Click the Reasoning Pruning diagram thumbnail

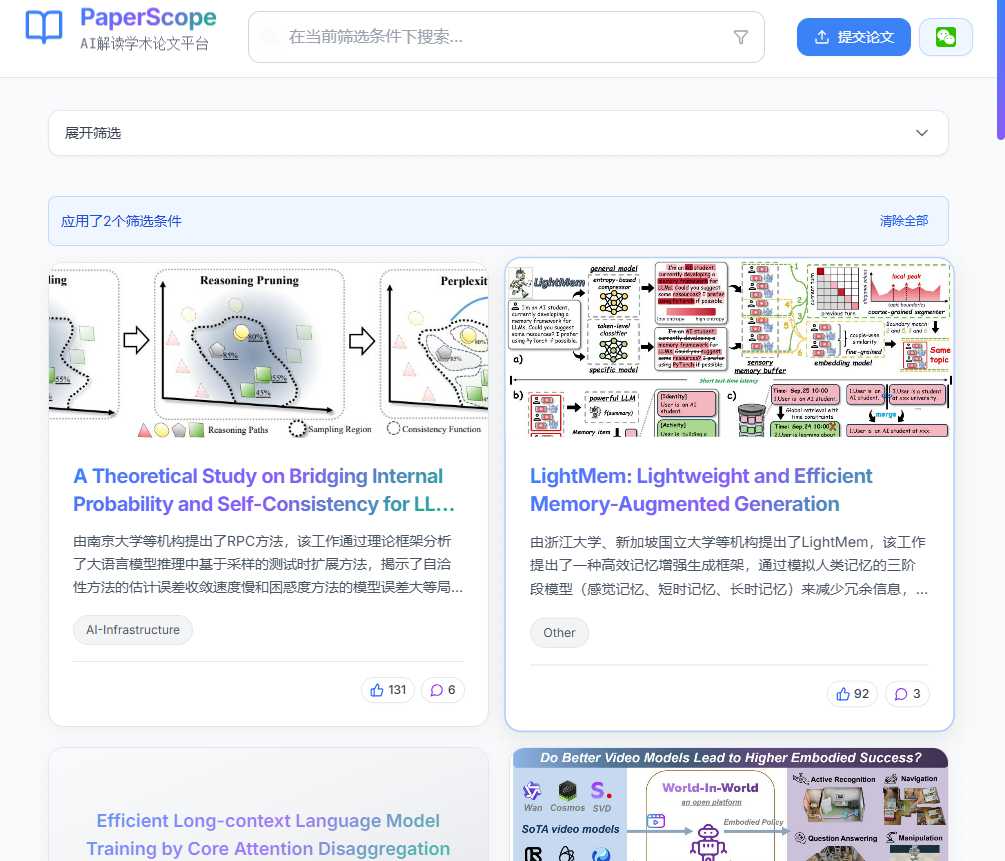(x=268, y=350)
